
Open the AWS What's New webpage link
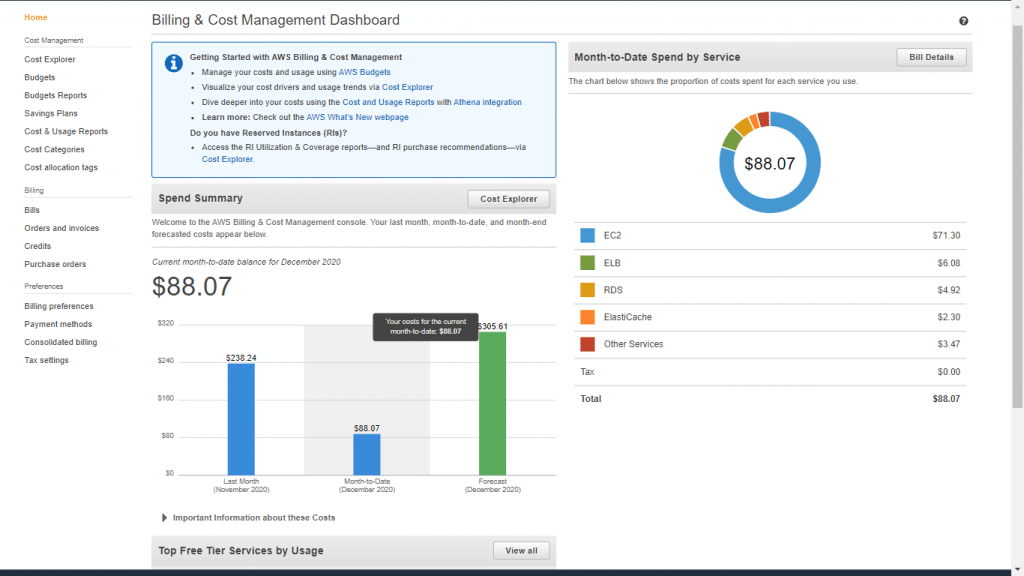coord(357,117)
